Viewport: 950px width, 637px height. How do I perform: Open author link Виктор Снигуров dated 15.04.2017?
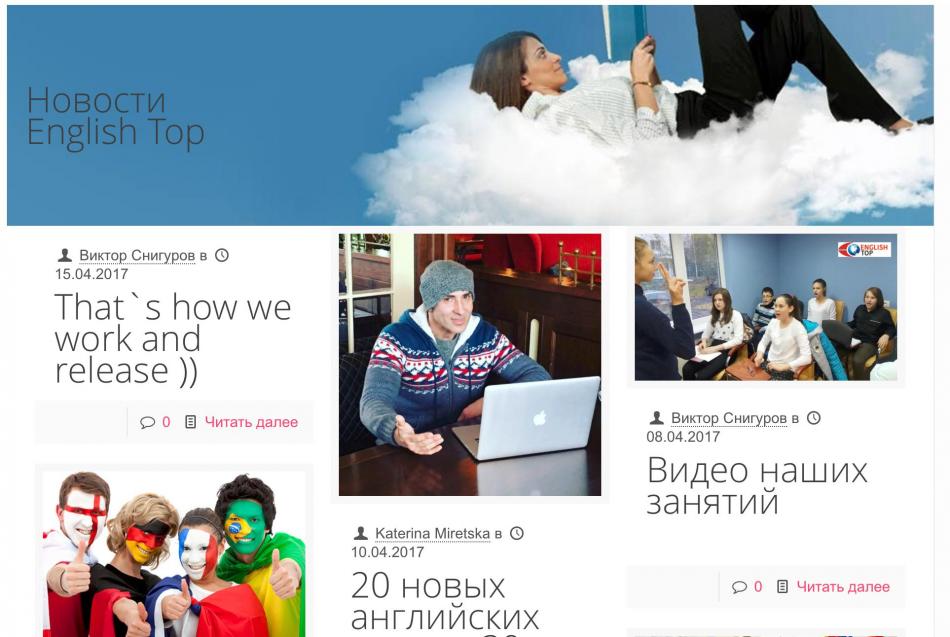coord(138,256)
